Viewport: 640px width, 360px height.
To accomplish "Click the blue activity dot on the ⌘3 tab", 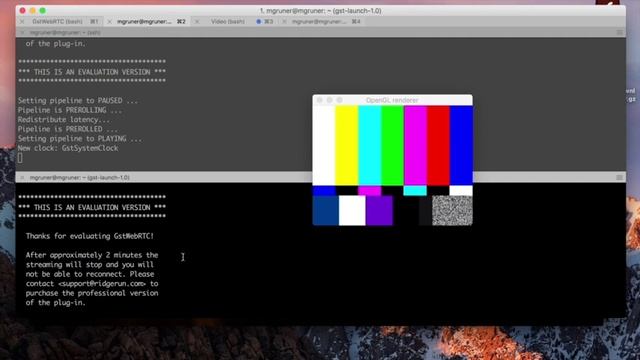I will pos(258,22).
